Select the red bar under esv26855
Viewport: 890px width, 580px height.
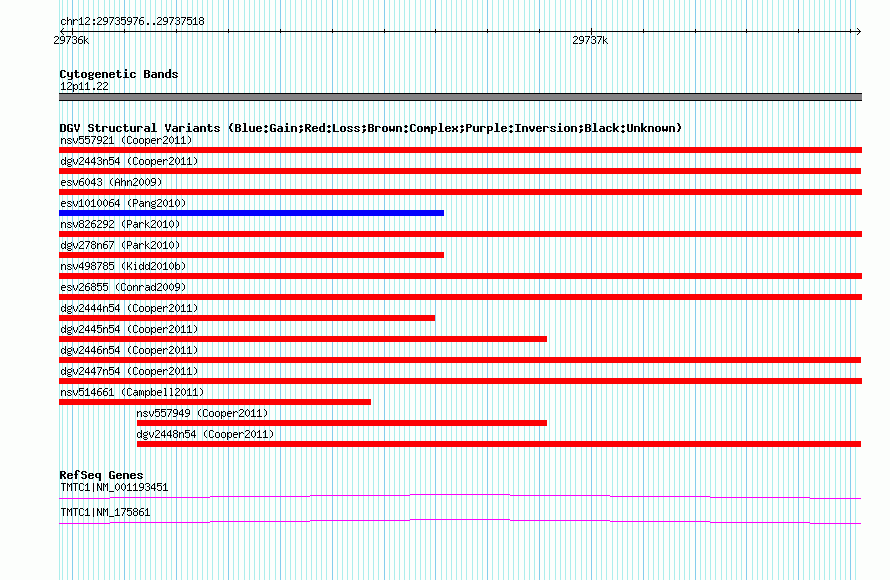click(460, 297)
